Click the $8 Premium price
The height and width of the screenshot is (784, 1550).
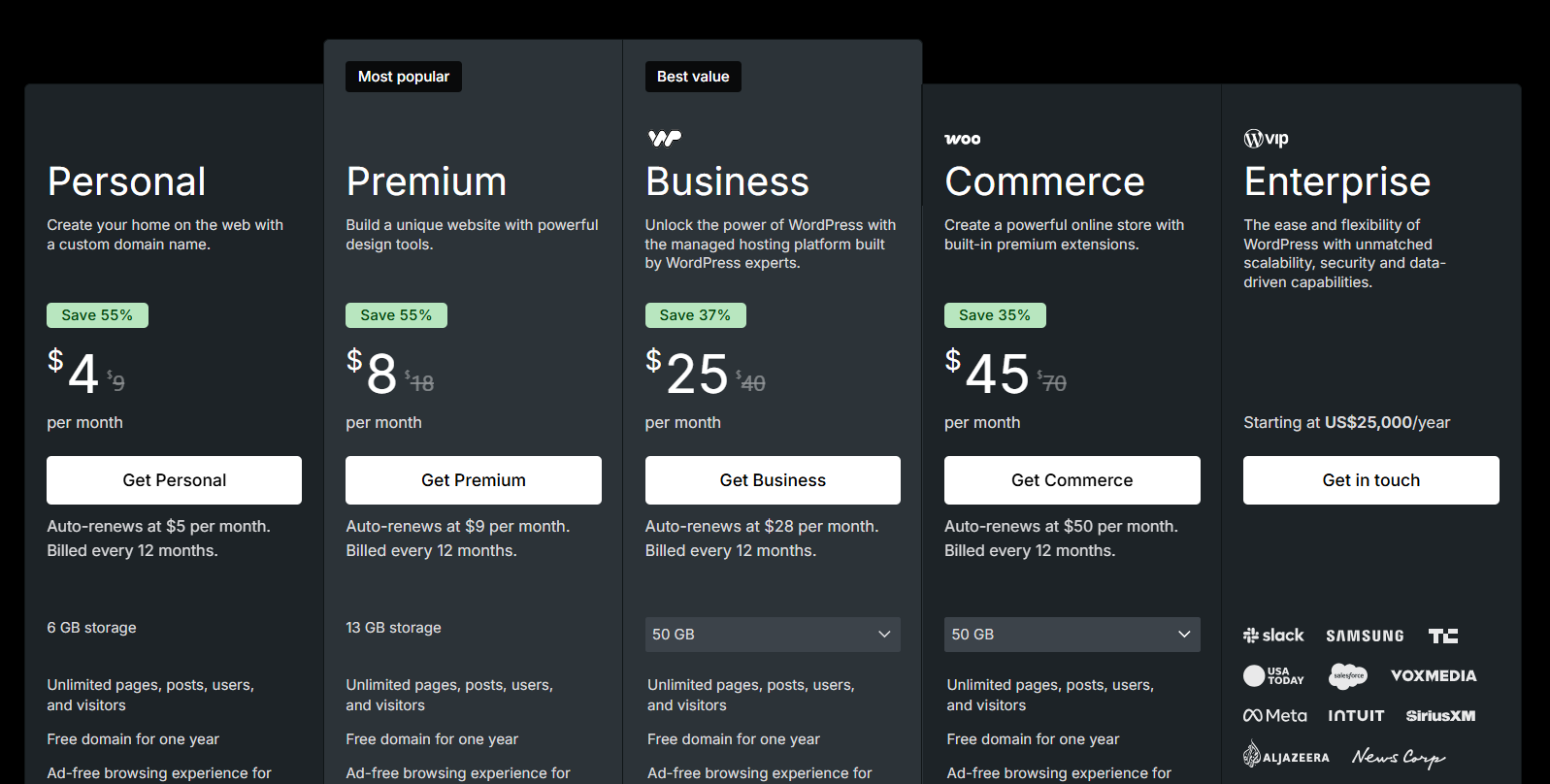(373, 373)
